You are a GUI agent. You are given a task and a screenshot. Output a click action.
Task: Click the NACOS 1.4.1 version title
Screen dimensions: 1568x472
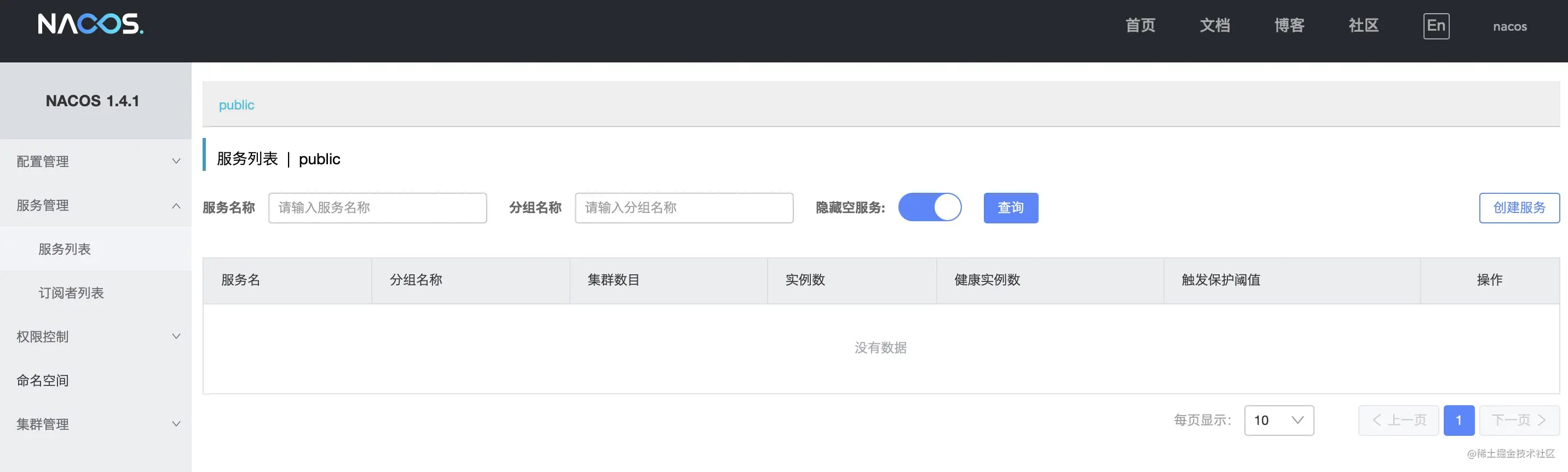93,101
